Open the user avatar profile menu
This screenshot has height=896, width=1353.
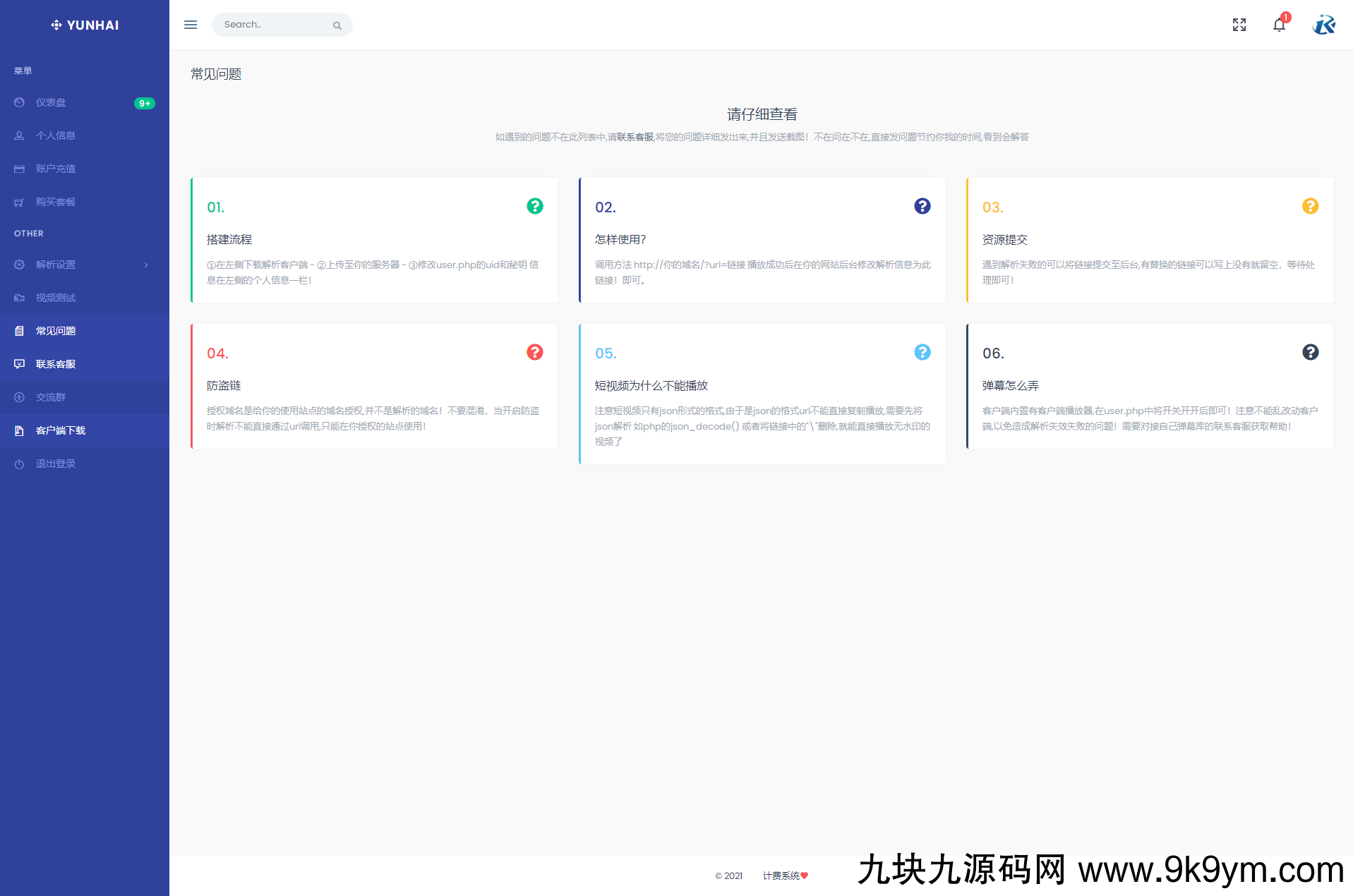(1323, 25)
